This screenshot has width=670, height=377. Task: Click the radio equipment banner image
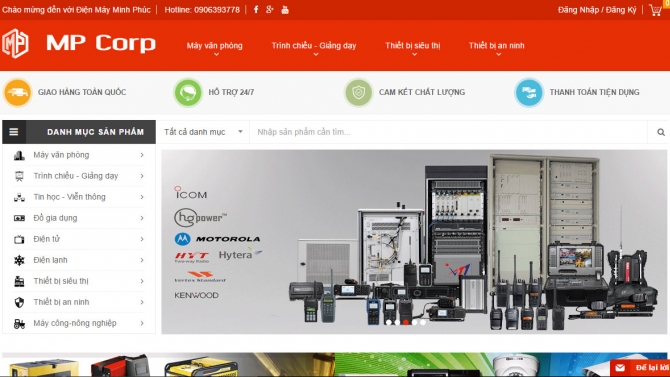click(414, 242)
